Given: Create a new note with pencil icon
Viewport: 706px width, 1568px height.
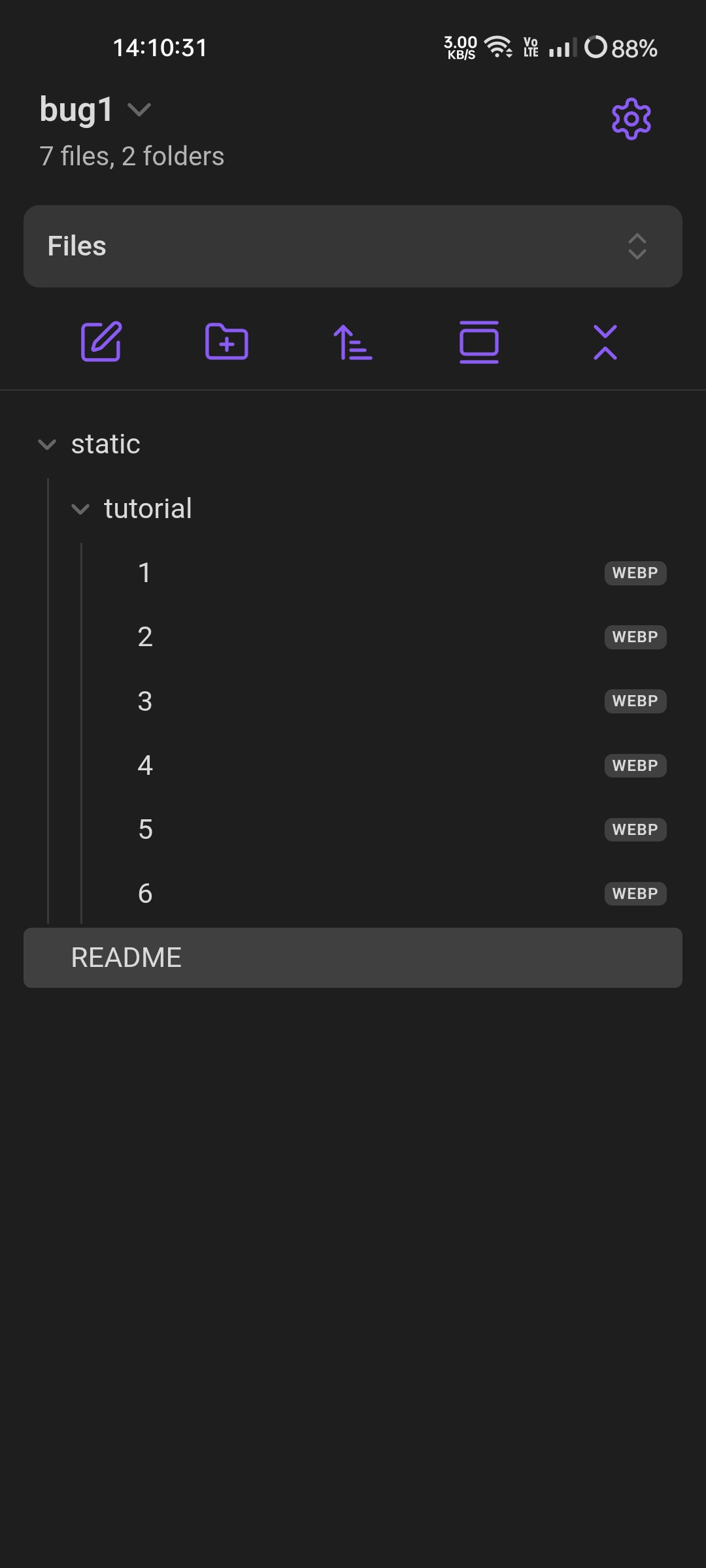Looking at the screenshot, I should tap(101, 342).
